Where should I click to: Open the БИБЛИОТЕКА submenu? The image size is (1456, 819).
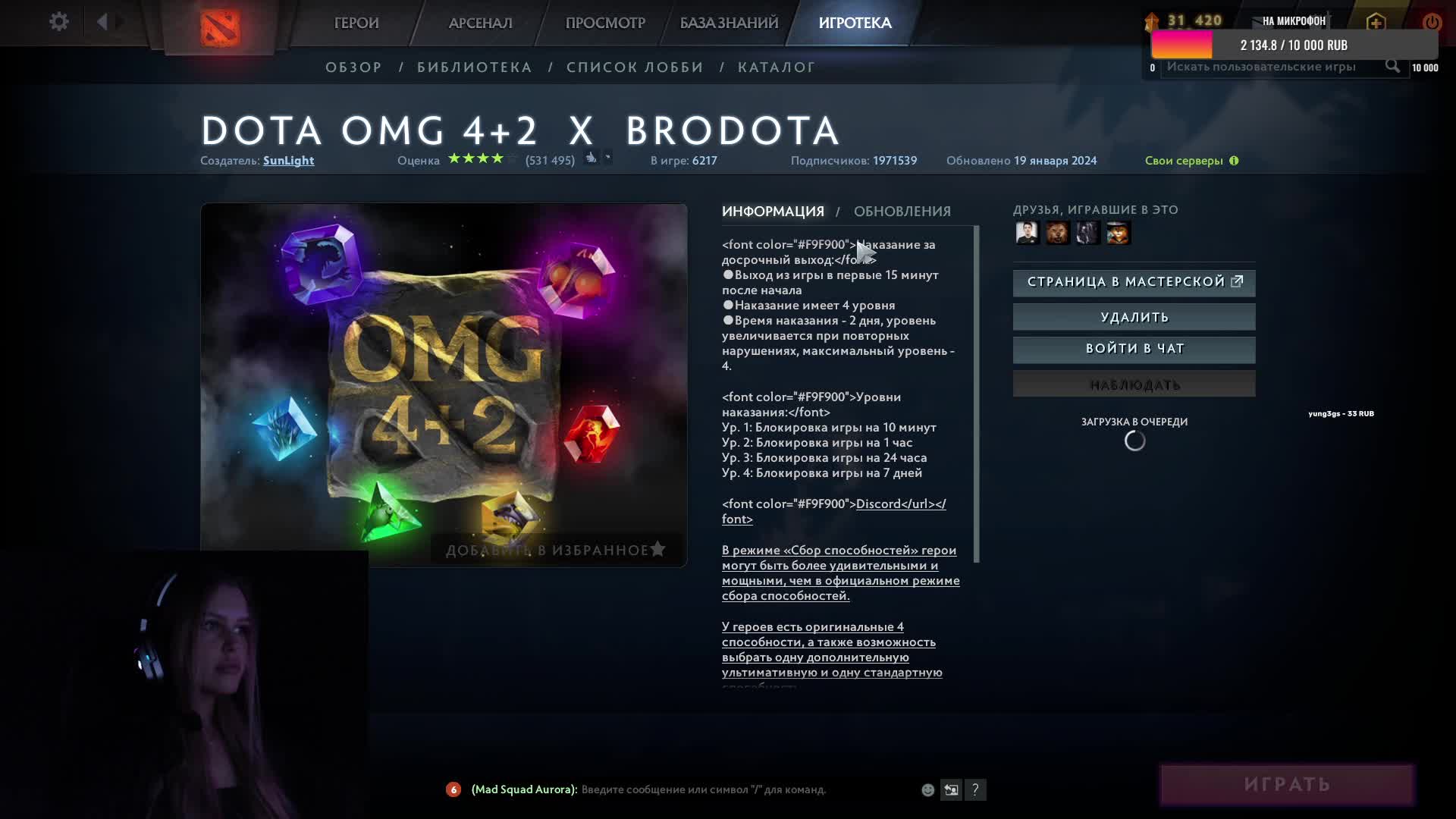point(475,67)
